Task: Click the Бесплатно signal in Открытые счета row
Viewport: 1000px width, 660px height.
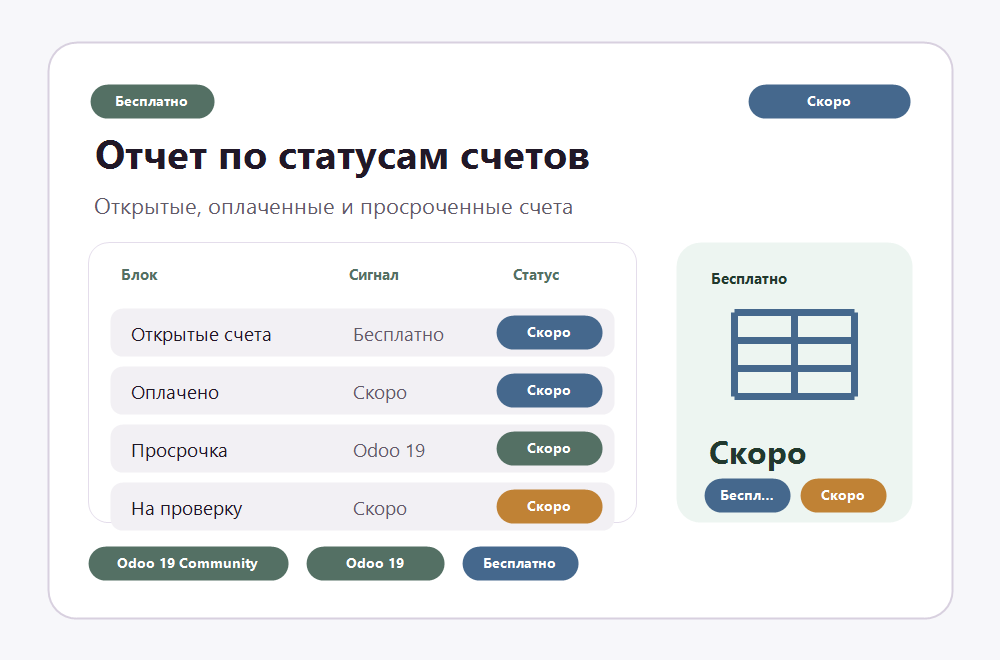Action: click(x=399, y=335)
